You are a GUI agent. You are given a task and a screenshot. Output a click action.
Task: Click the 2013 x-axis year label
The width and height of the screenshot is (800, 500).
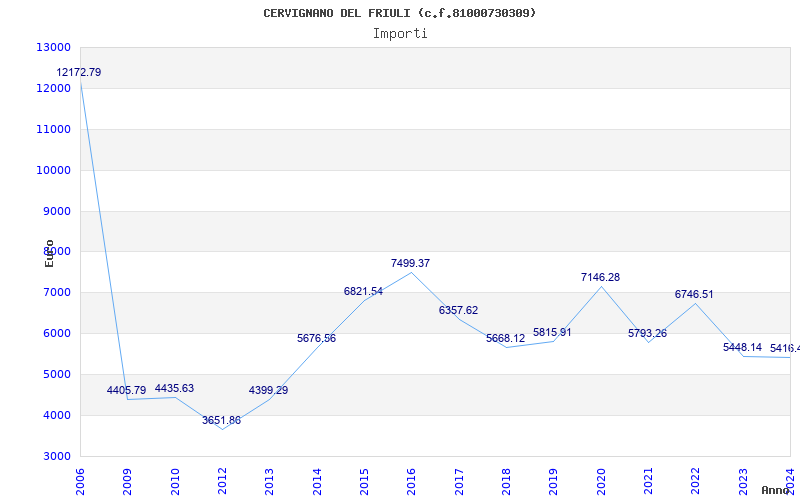click(x=269, y=482)
